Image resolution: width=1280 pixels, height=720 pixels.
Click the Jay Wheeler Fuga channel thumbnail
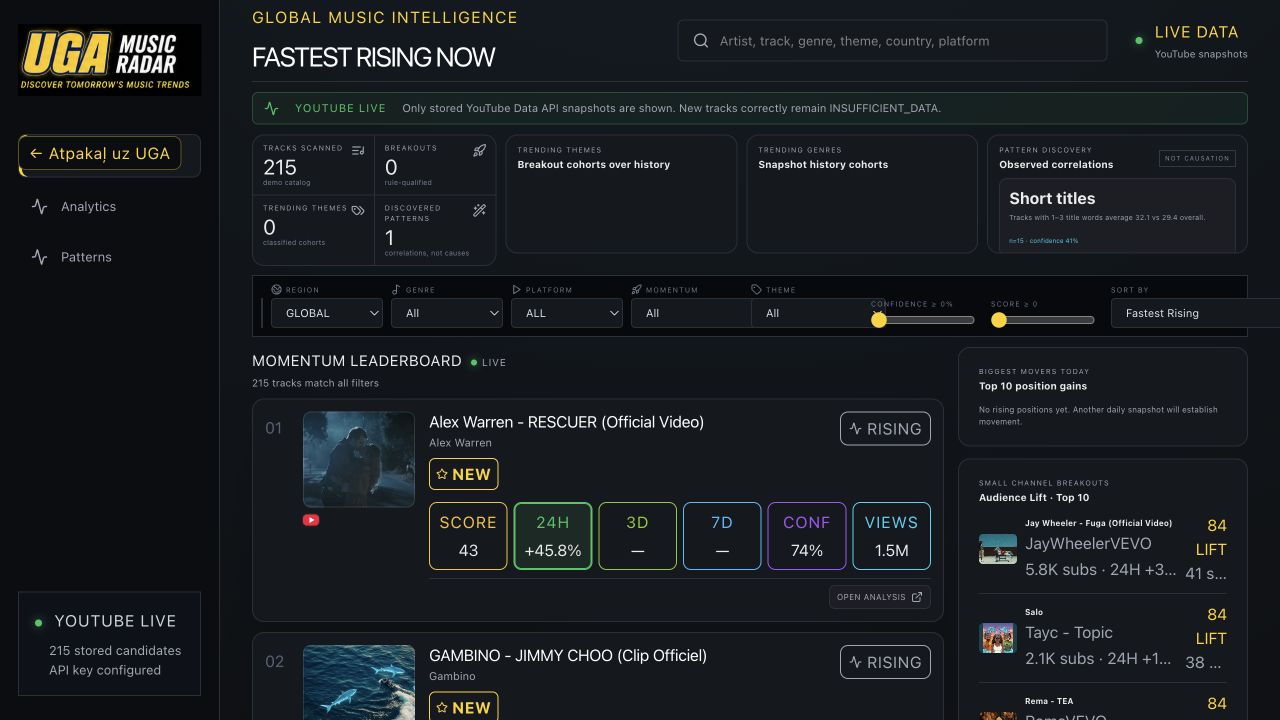point(998,548)
